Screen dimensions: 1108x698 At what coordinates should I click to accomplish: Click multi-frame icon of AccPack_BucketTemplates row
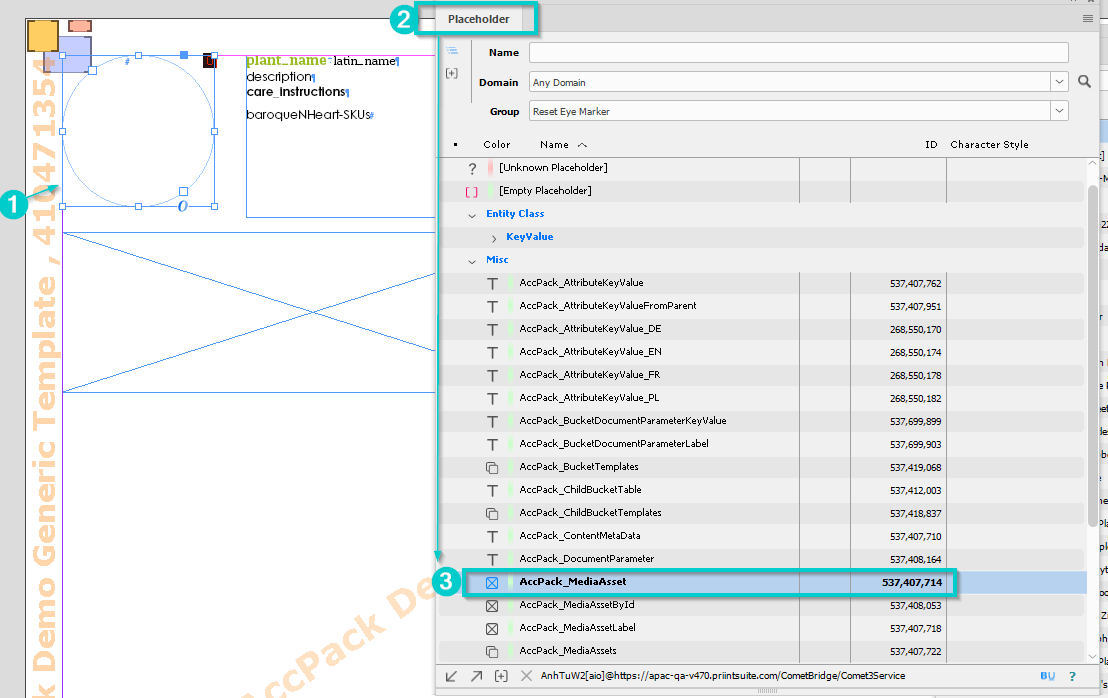(493, 468)
